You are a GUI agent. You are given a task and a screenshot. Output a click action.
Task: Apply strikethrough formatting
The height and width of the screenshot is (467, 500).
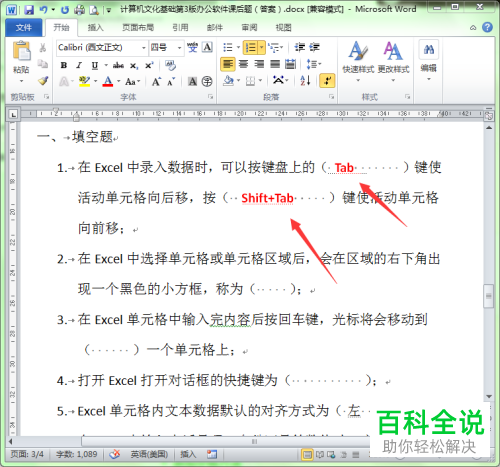[x=118, y=65]
